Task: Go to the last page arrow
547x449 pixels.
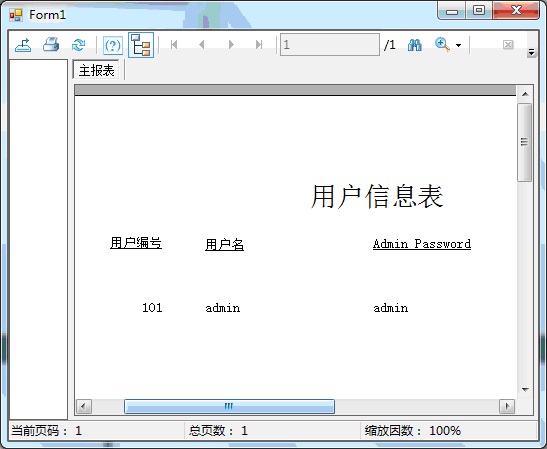Action: coord(259,45)
